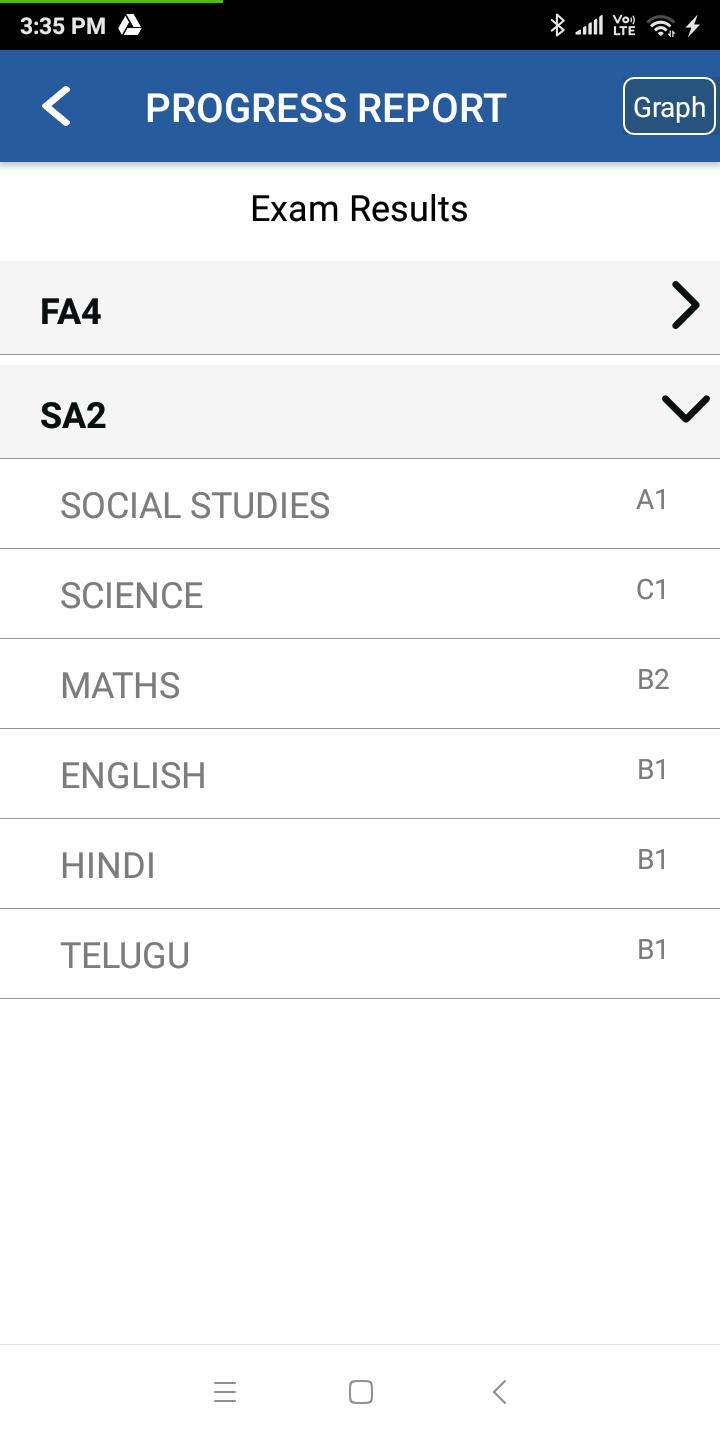Select the SOCIAL STUDIES row

360,504
